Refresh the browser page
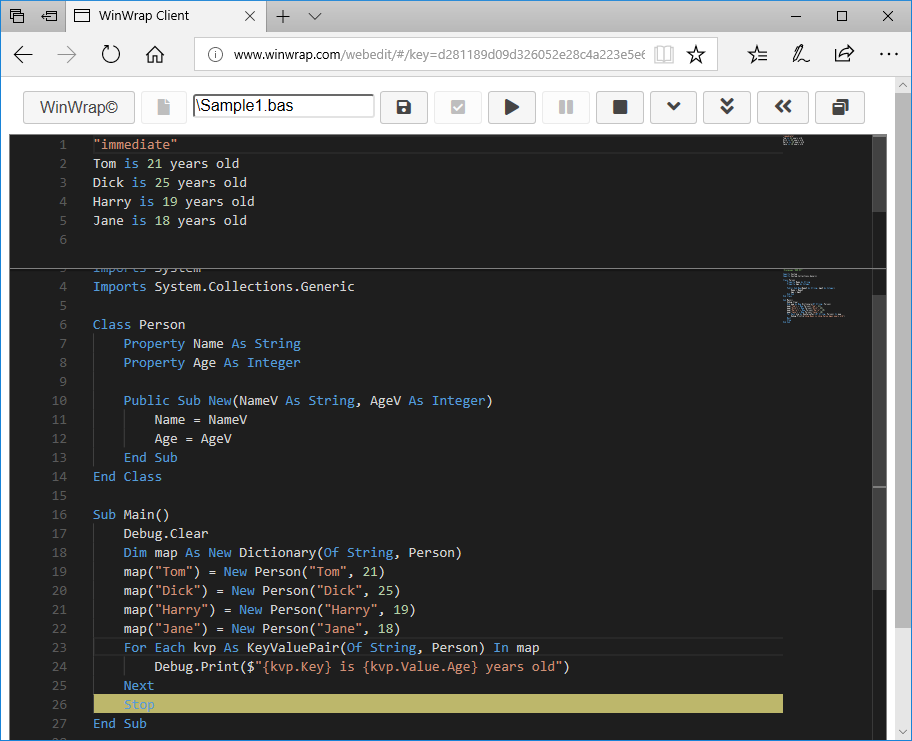 point(111,55)
